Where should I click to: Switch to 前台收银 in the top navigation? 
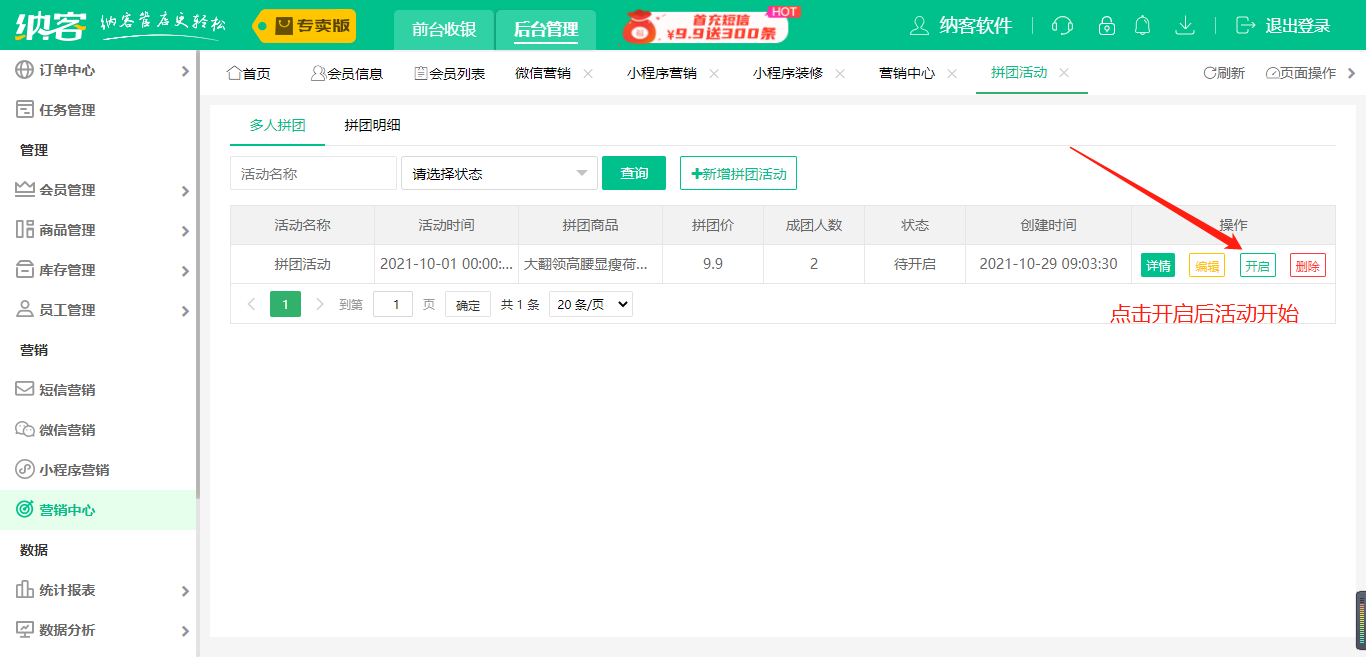[x=444, y=29]
